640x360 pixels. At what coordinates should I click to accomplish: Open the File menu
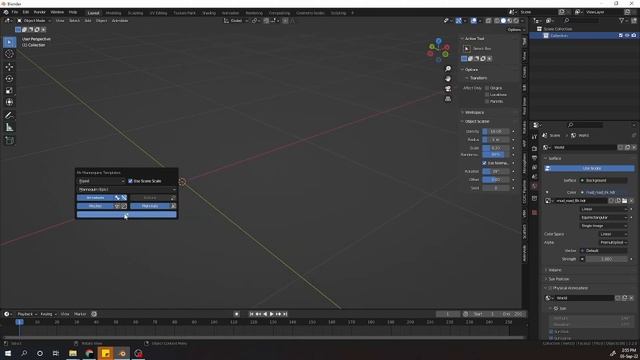click(x=15, y=12)
